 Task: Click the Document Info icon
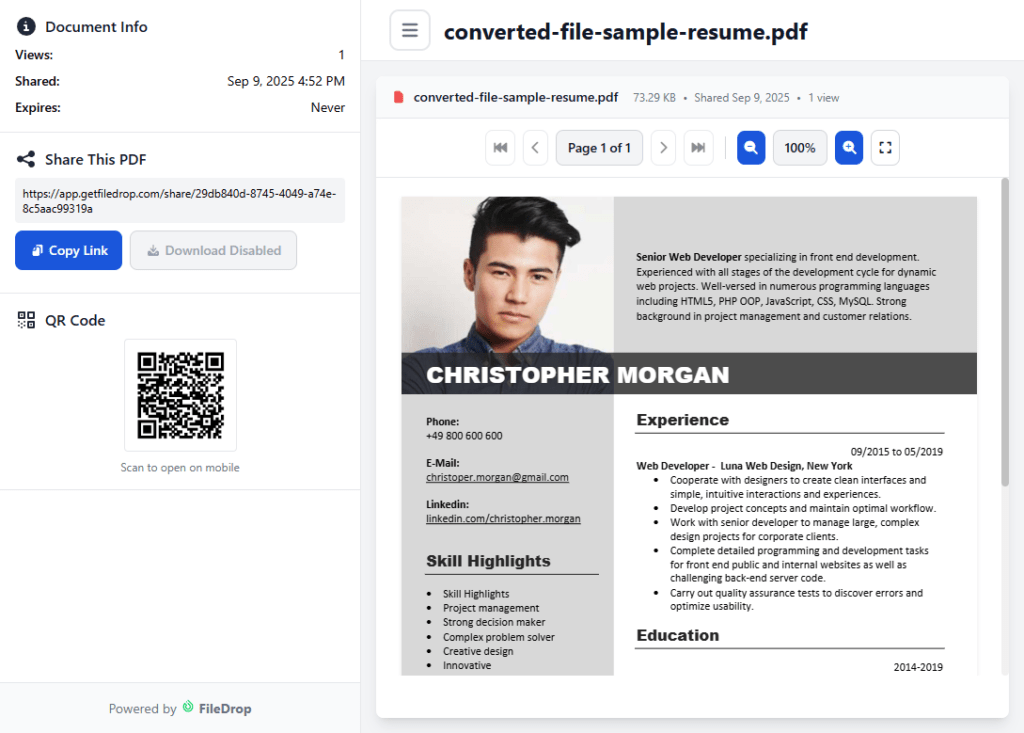coord(26,27)
